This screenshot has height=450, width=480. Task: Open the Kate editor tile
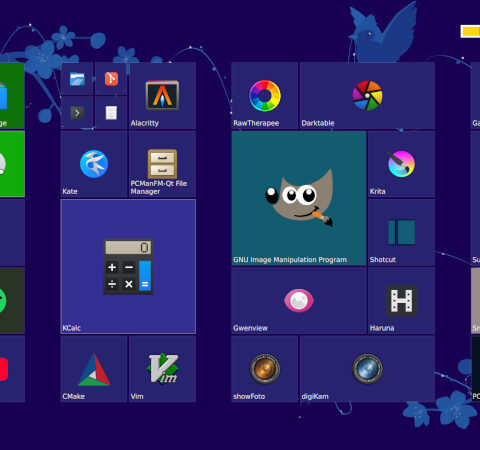click(94, 164)
